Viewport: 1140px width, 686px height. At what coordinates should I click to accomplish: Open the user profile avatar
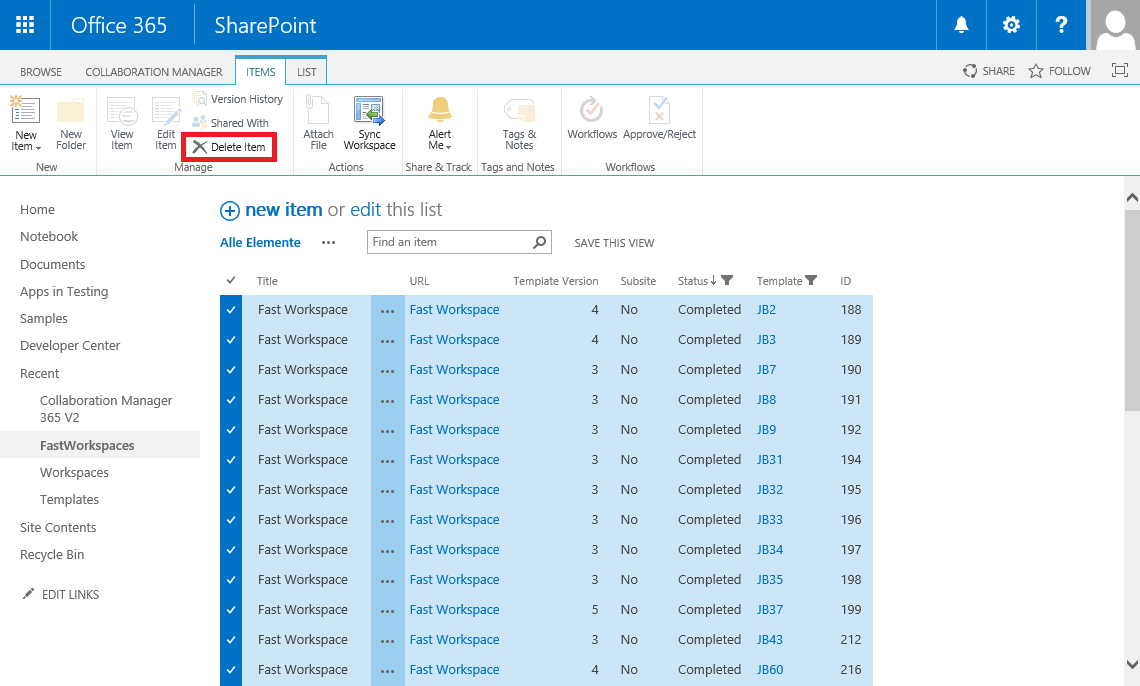click(1114, 25)
